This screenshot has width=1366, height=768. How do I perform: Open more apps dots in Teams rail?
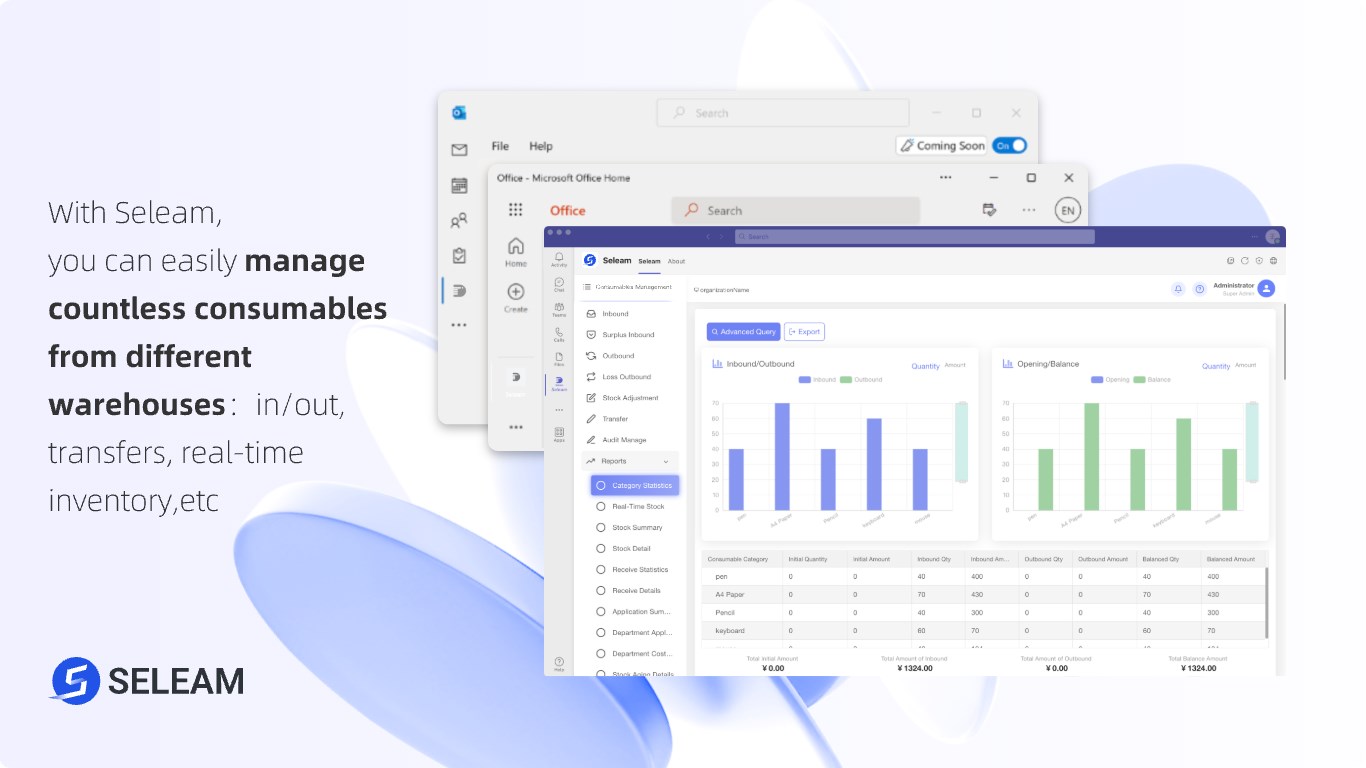[x=559, y=410]
